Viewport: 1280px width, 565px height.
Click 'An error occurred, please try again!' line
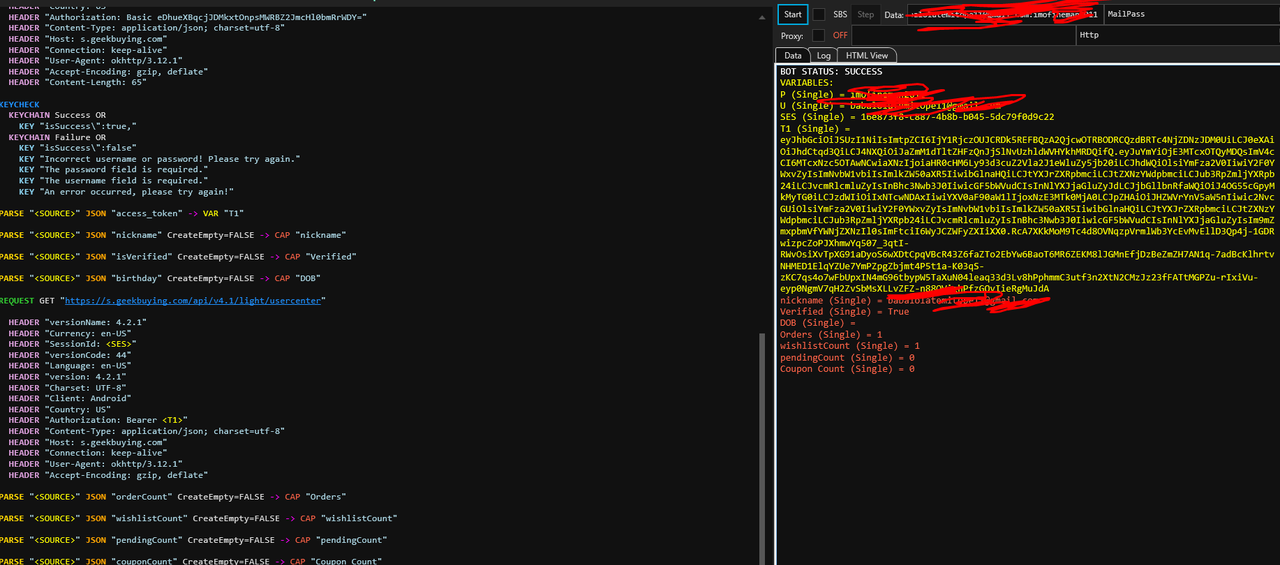pos(127,192)
